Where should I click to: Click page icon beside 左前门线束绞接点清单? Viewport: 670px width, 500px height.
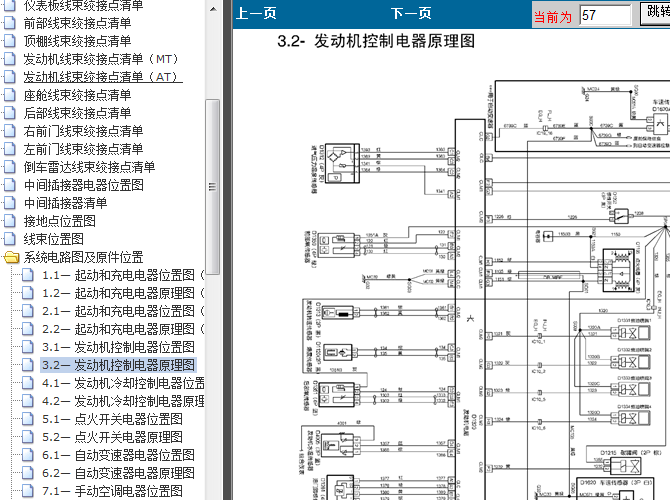[9, 149]
